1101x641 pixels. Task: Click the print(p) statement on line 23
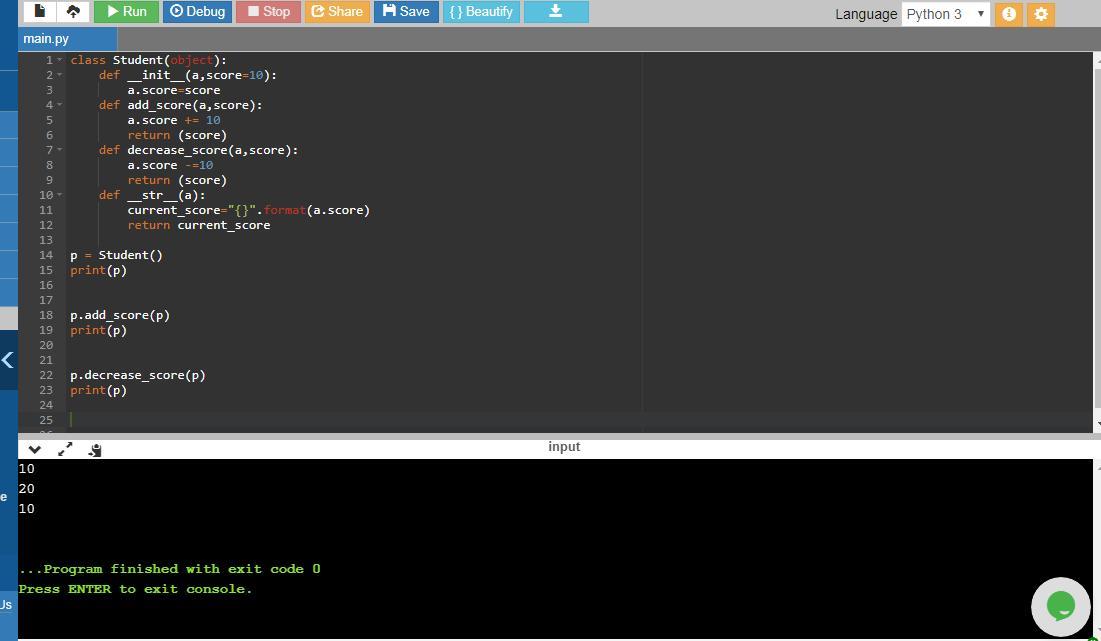click(x=98, y=390)
